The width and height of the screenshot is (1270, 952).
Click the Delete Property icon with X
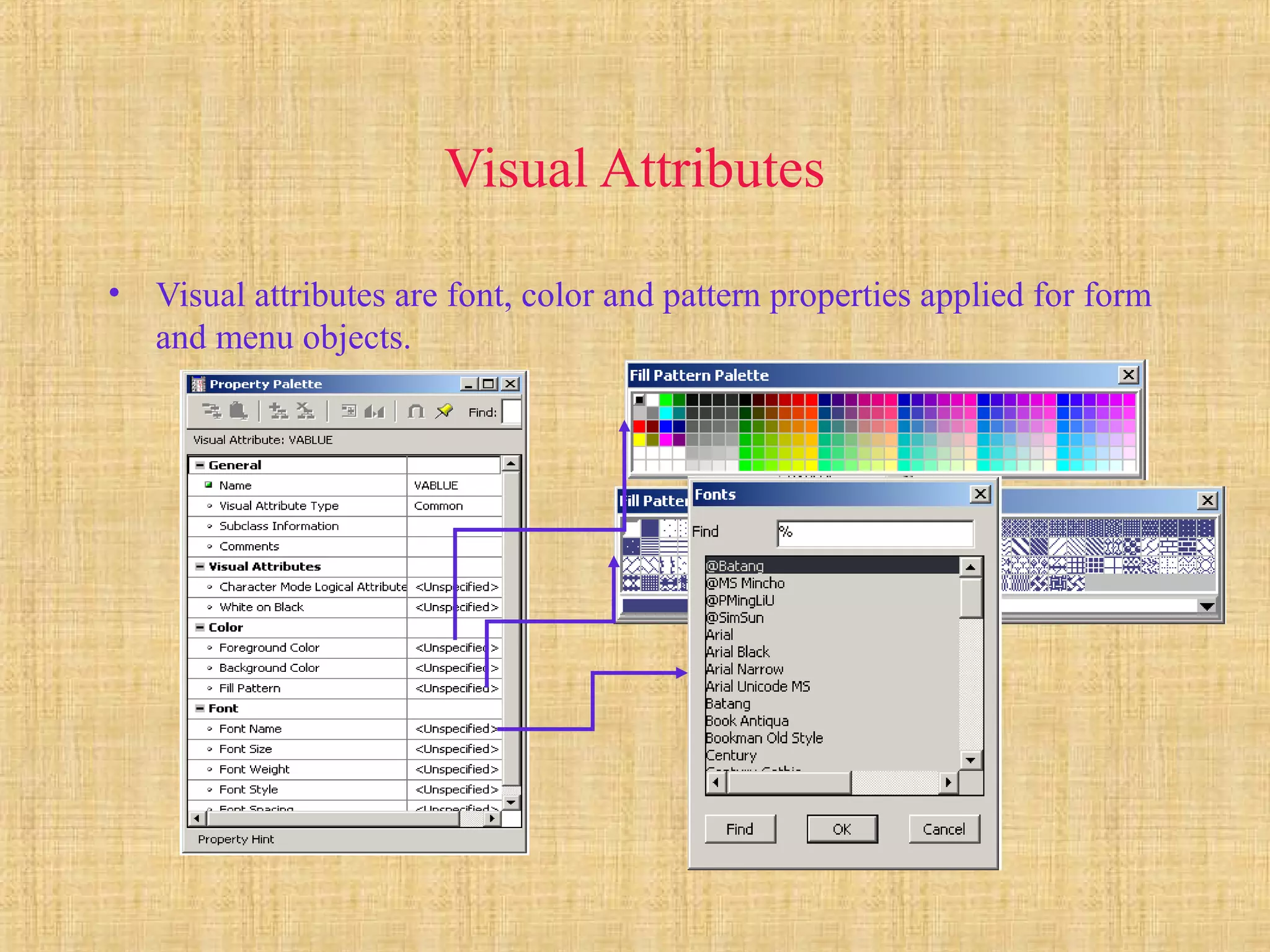click(x=305, y=412)
